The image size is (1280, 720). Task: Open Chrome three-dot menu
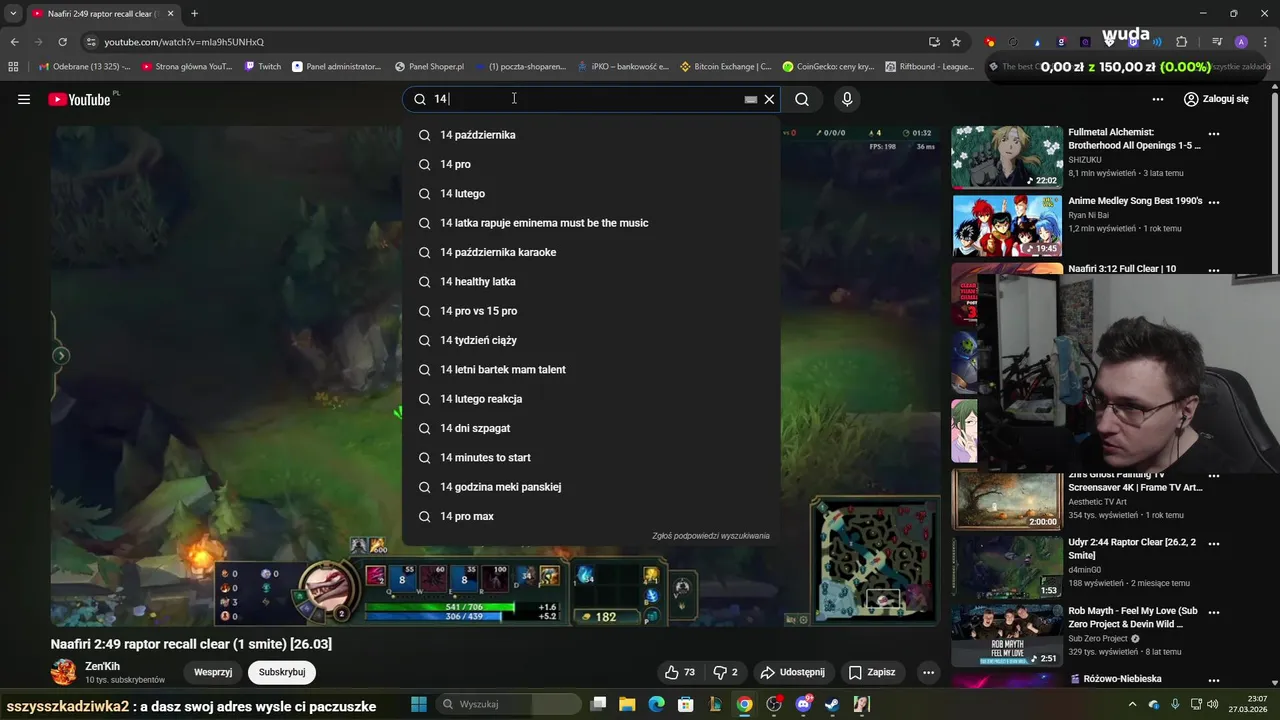1265,42
